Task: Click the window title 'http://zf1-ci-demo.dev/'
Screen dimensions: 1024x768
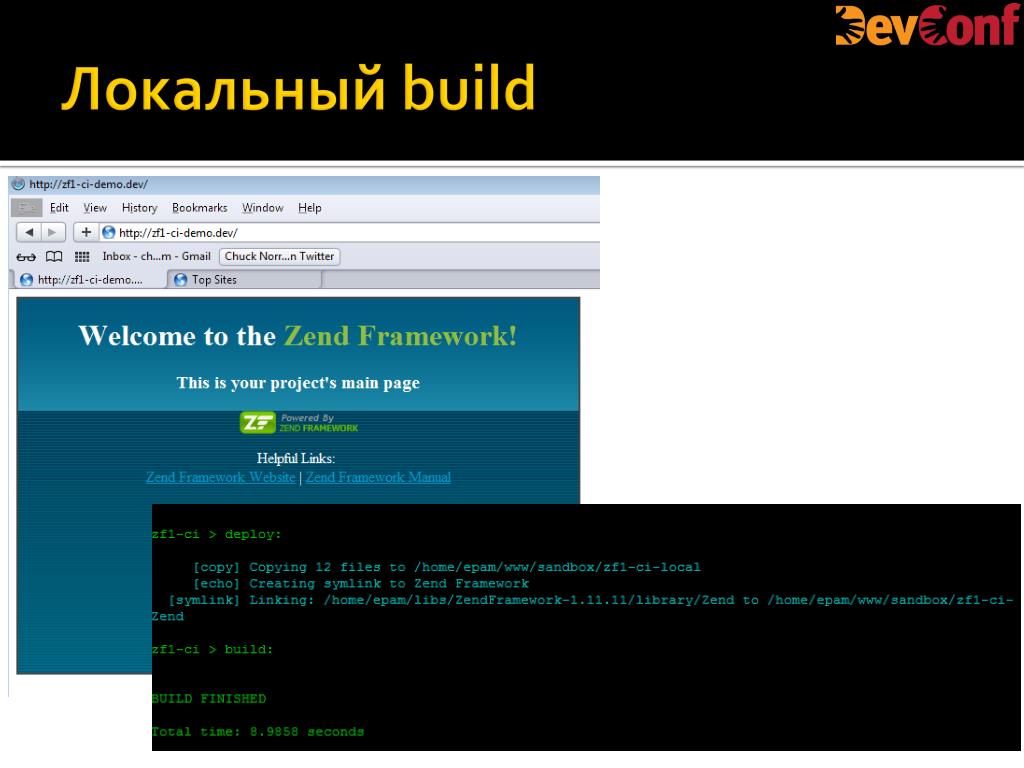Action: click(x=88, y=184)
